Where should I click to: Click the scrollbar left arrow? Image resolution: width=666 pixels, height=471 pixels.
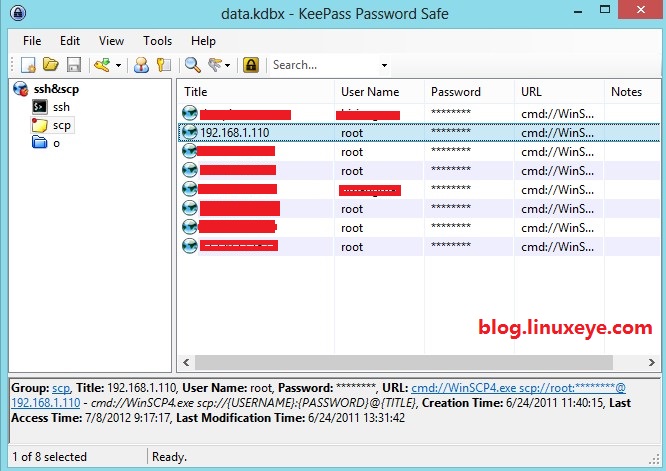click(186, 362)
